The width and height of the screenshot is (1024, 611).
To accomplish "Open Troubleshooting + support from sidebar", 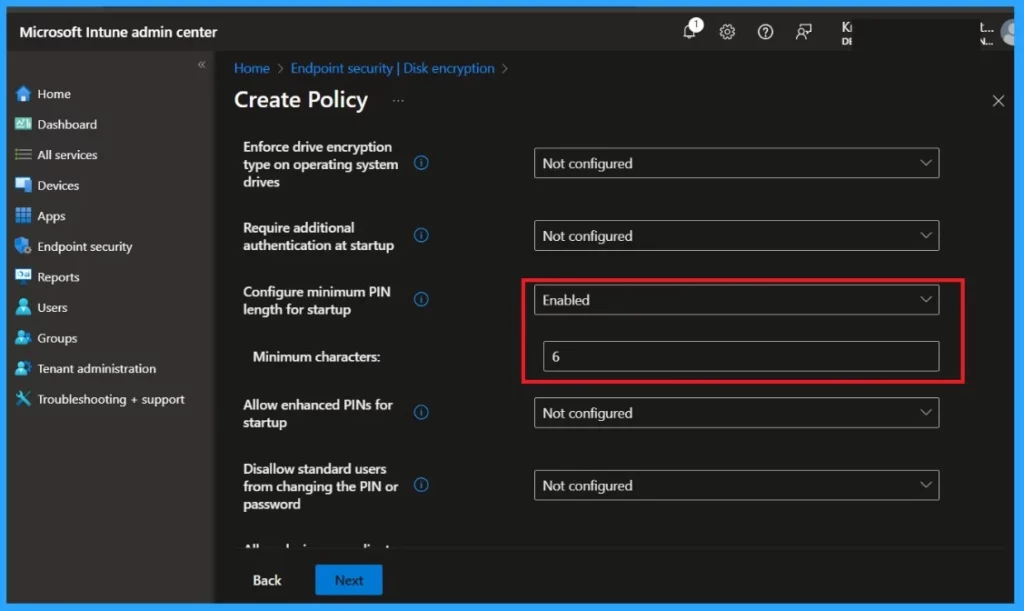I will [110, 399].
